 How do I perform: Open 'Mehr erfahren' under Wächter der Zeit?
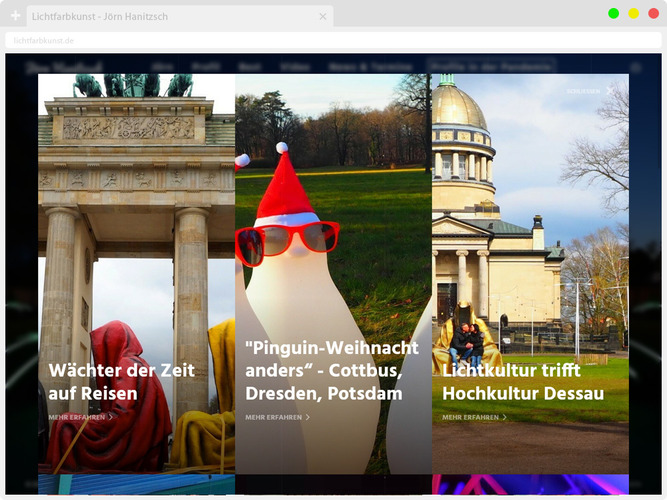tap(77, 417)
